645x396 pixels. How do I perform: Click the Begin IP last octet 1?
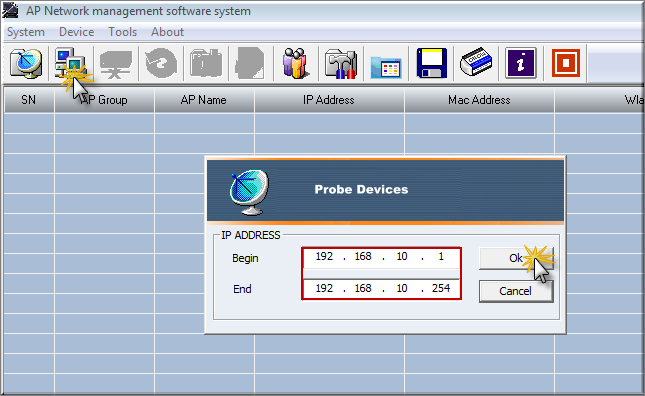tap(441, 257)
